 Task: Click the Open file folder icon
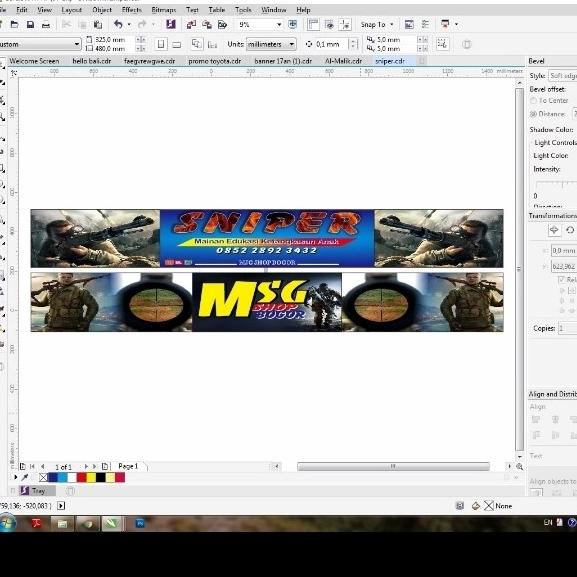point(14,25)
